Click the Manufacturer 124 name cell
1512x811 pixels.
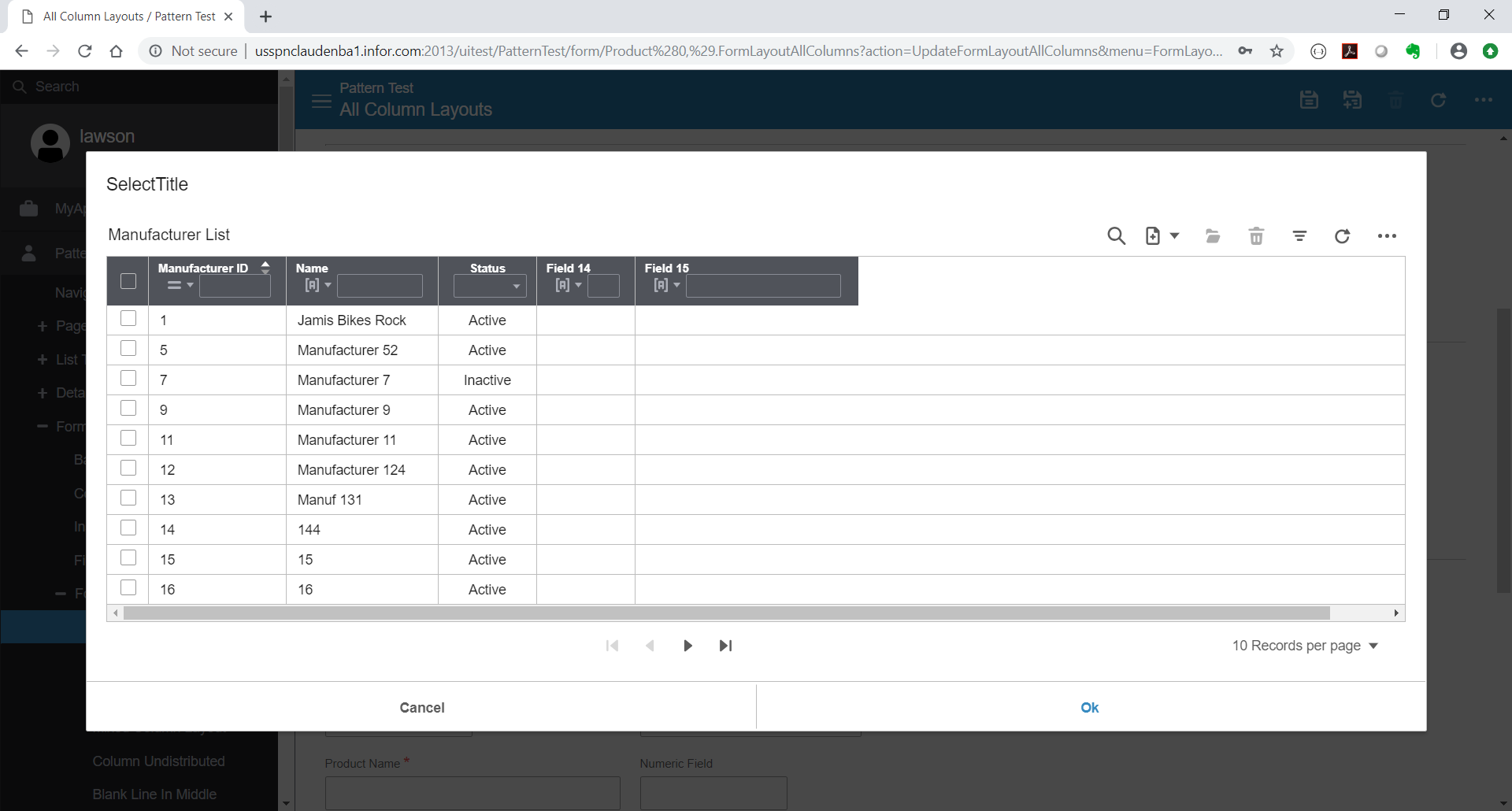pos(362,469)
